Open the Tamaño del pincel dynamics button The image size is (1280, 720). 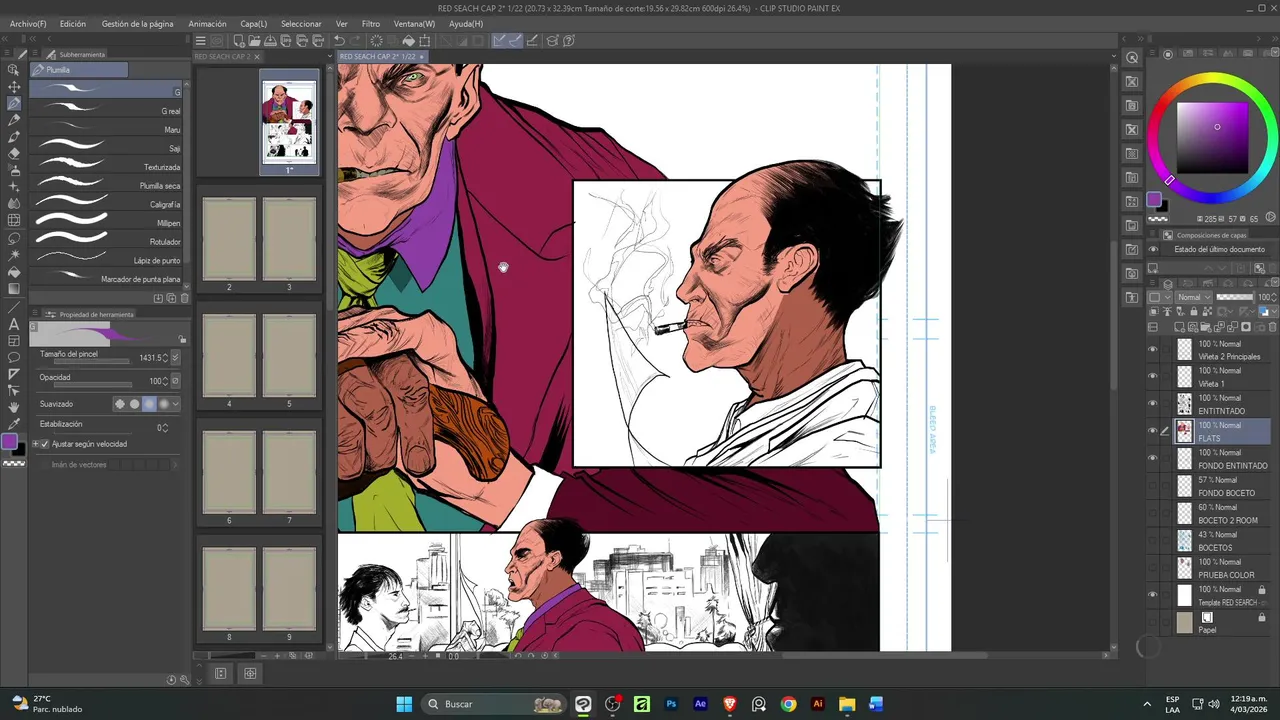tap(176, 357)
